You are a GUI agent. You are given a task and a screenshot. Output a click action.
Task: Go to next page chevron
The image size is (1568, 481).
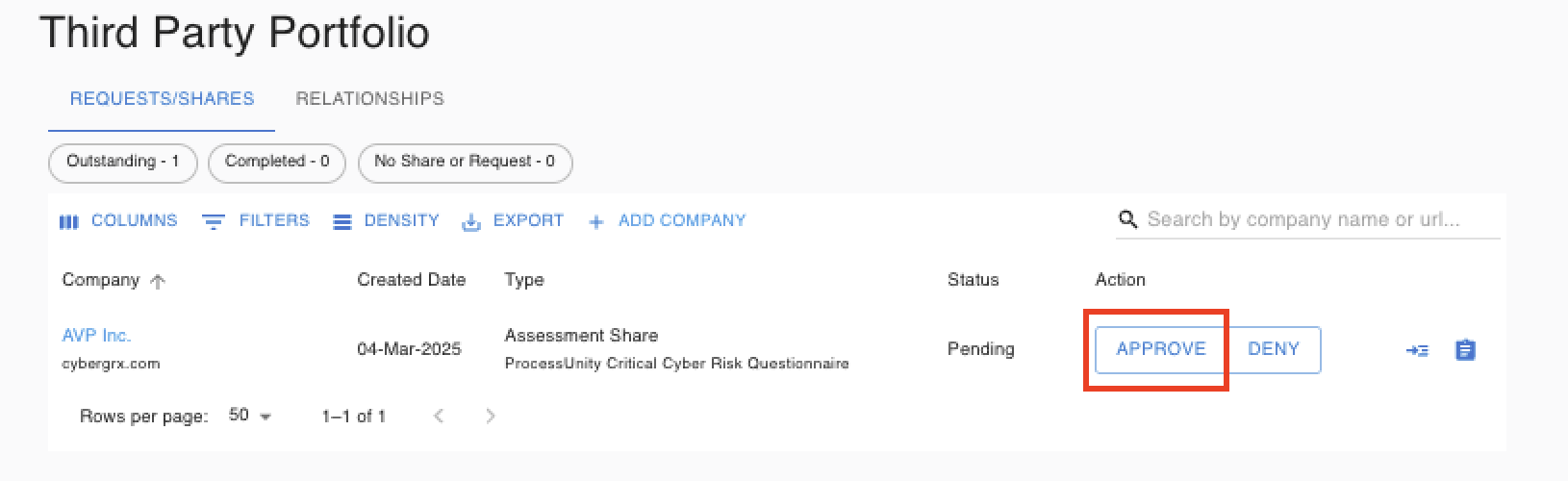(491, 416)
